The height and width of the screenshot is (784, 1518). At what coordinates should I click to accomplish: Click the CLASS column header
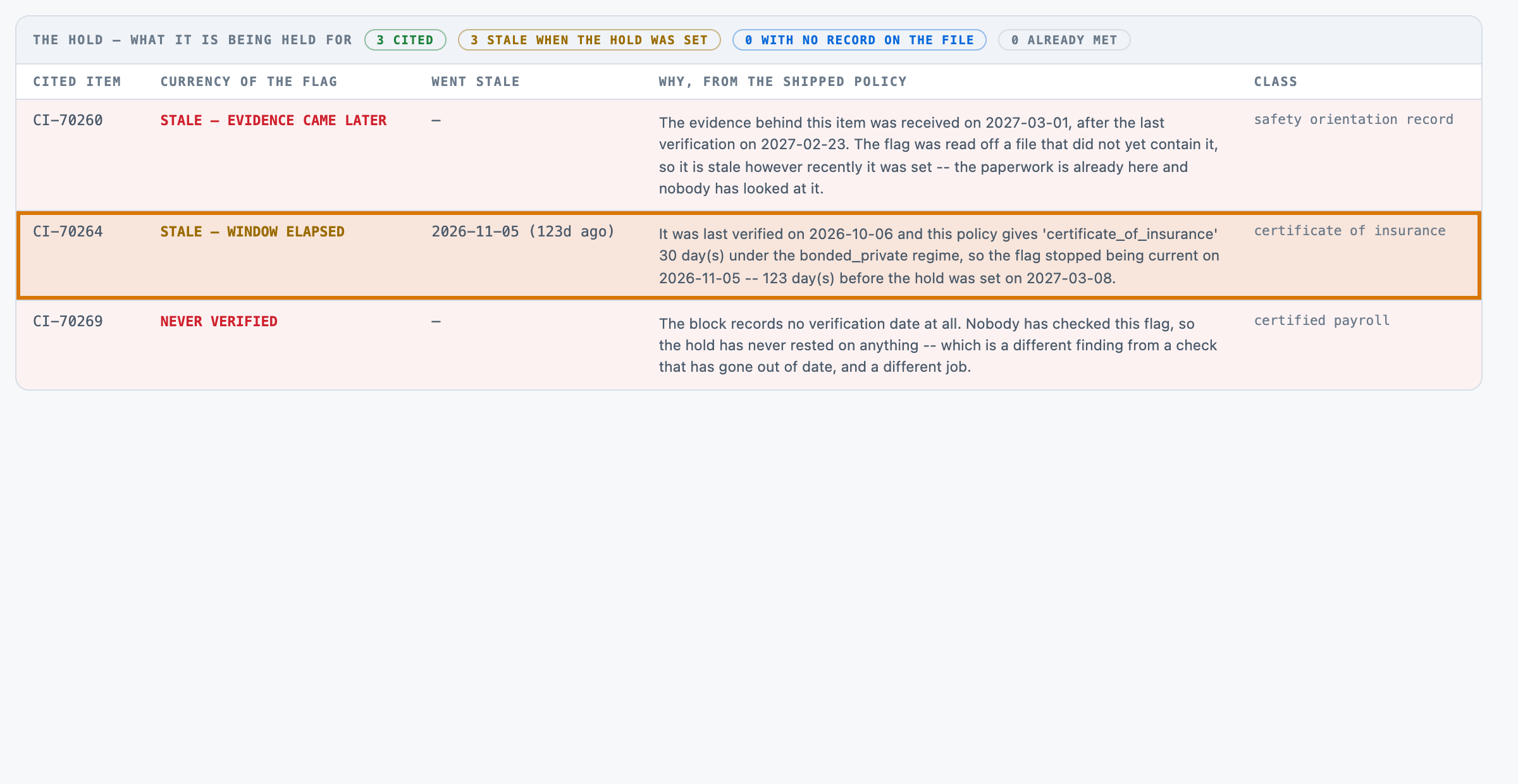click(1276, 82)
